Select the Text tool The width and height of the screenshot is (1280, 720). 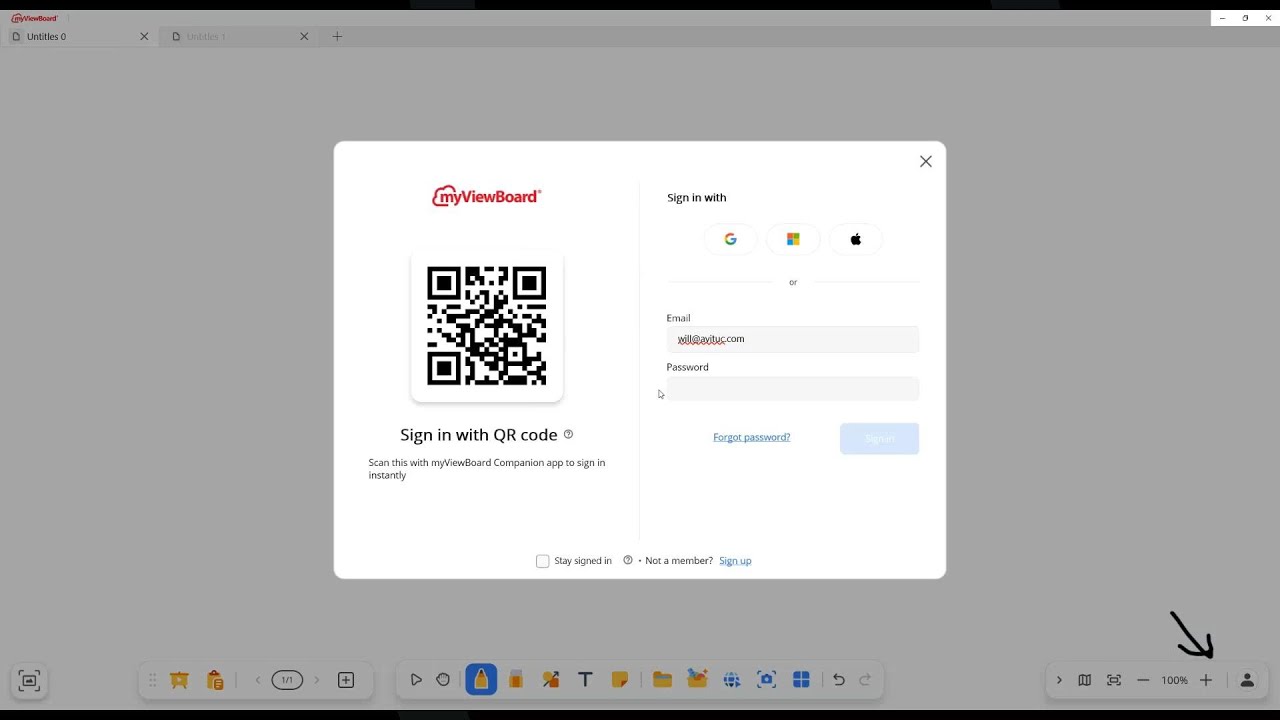[x=586, y=680]
